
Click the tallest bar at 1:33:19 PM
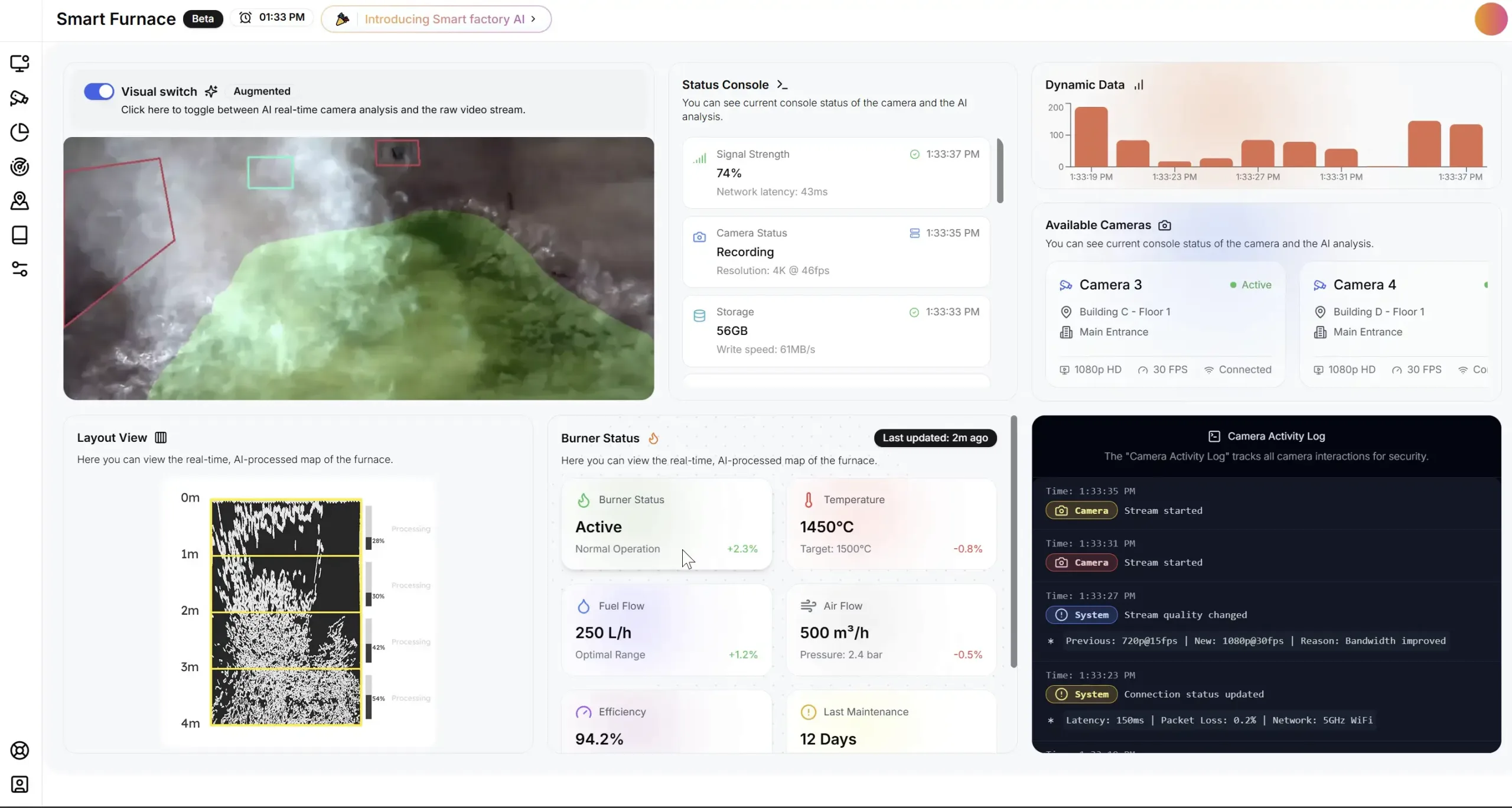tap(1091, 137)
